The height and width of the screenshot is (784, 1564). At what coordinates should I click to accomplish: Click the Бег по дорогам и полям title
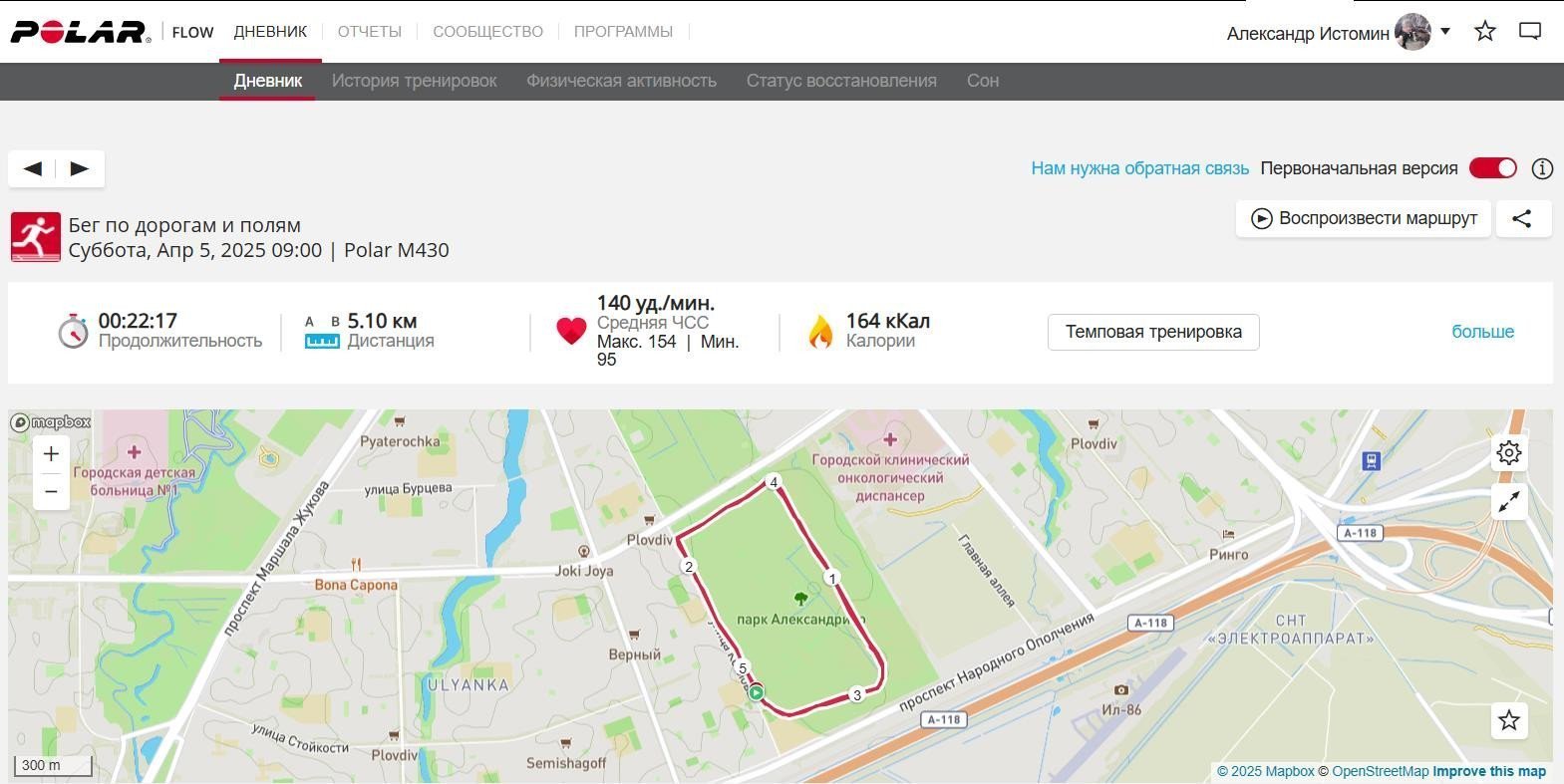pyautogui.click(x=184, y=225)
